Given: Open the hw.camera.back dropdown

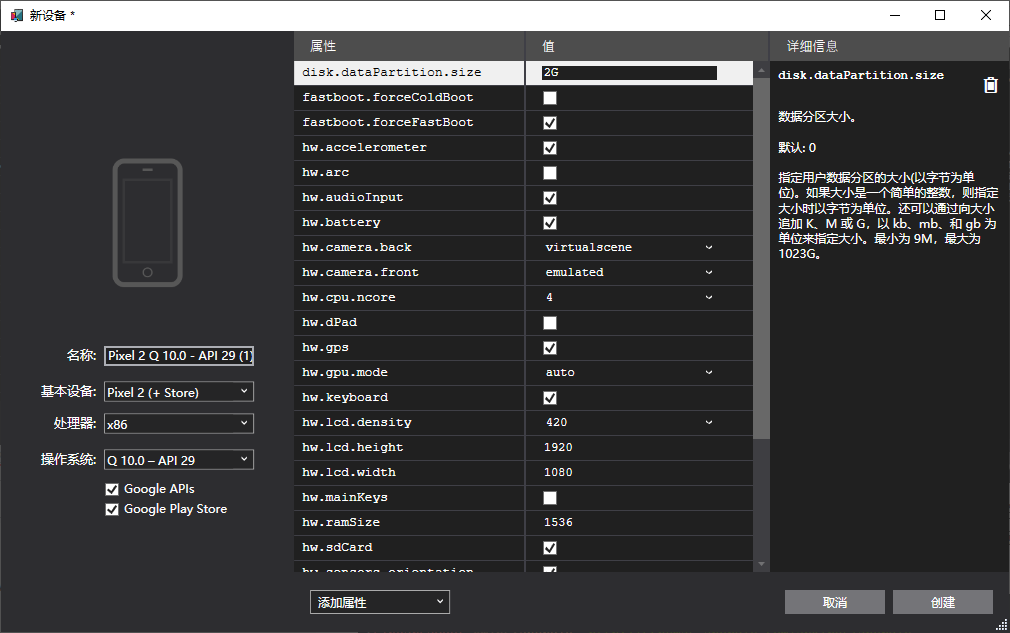Looking at the screenshot, I should point(708,247).
